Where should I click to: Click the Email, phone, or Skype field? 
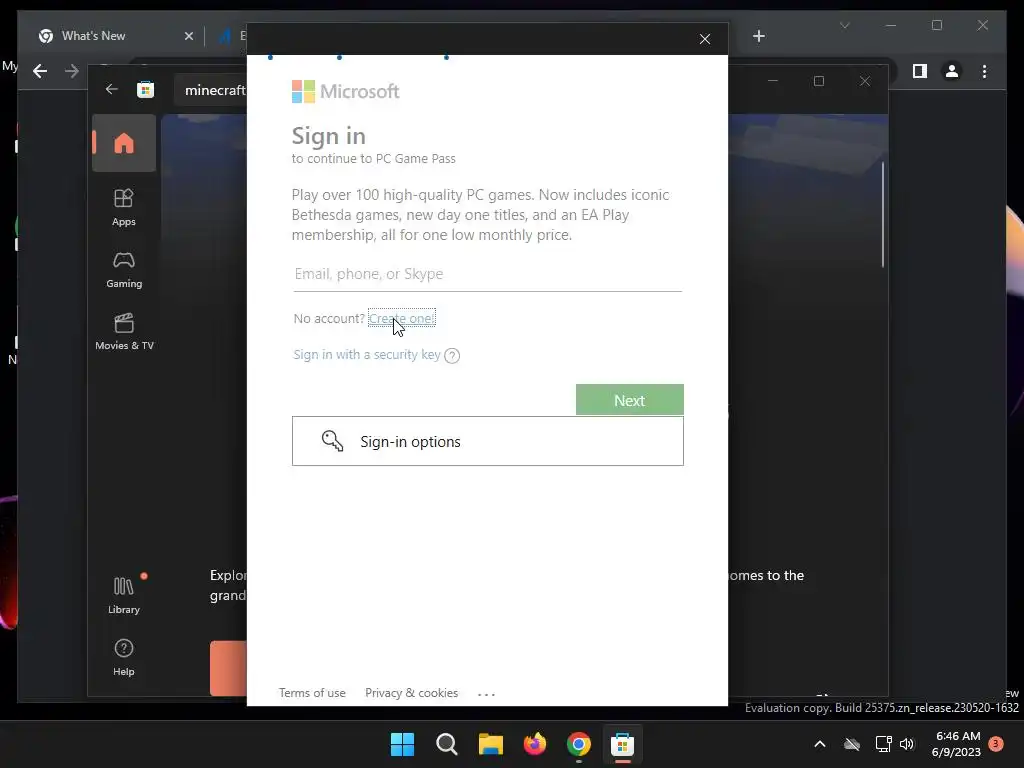pos(488,274)
